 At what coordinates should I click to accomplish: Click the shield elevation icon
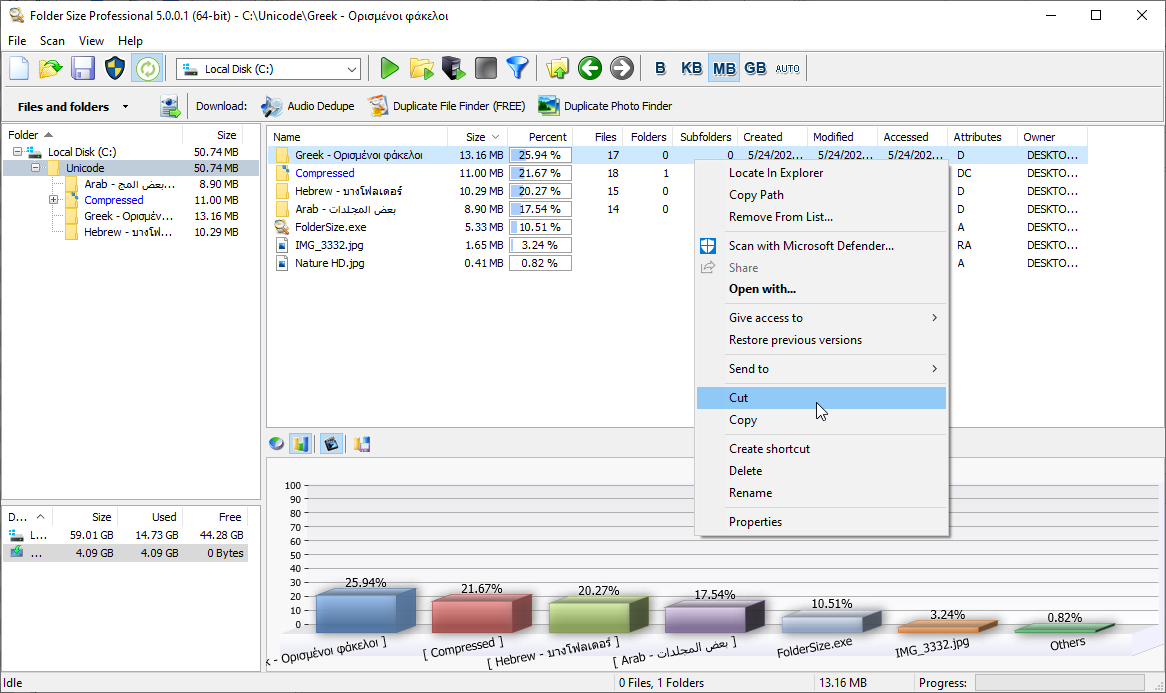click(115, 67)
